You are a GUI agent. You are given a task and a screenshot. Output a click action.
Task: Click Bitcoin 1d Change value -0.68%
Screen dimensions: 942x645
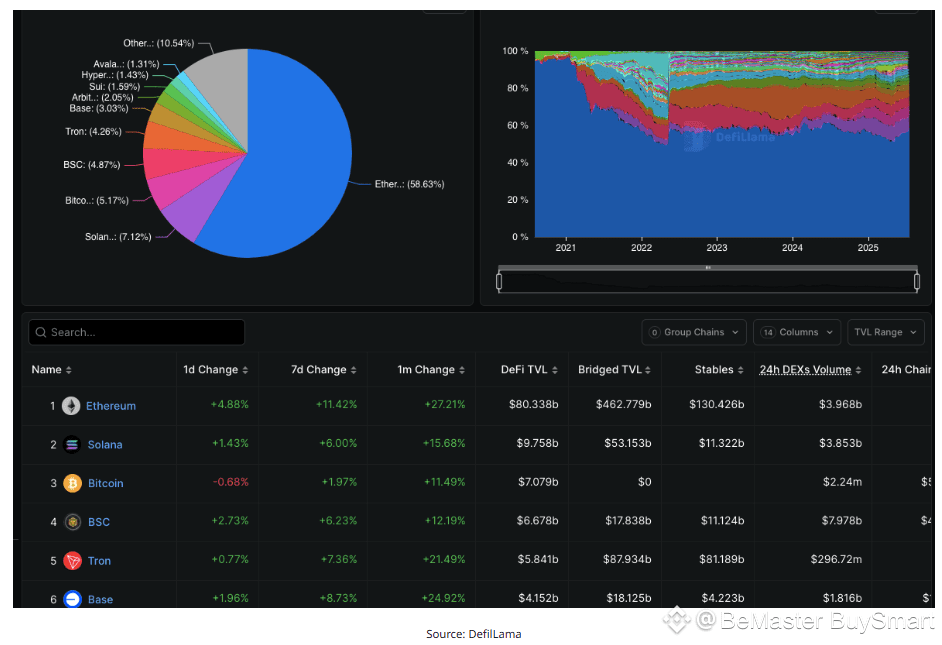point(231,482)
